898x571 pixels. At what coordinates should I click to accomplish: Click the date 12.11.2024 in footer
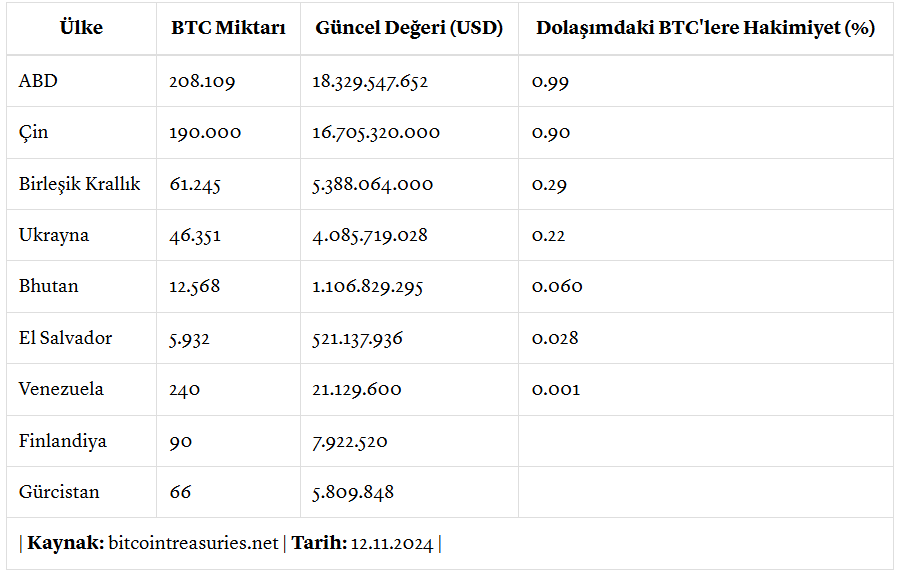coord(392,544)
